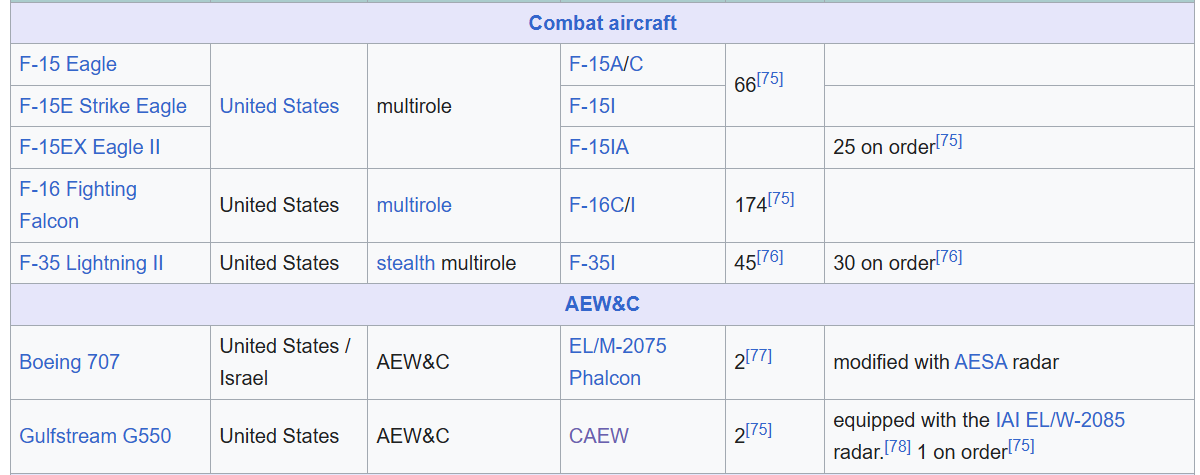
Task: Click multirole link in F-16 row
Action: click(414, 205)
